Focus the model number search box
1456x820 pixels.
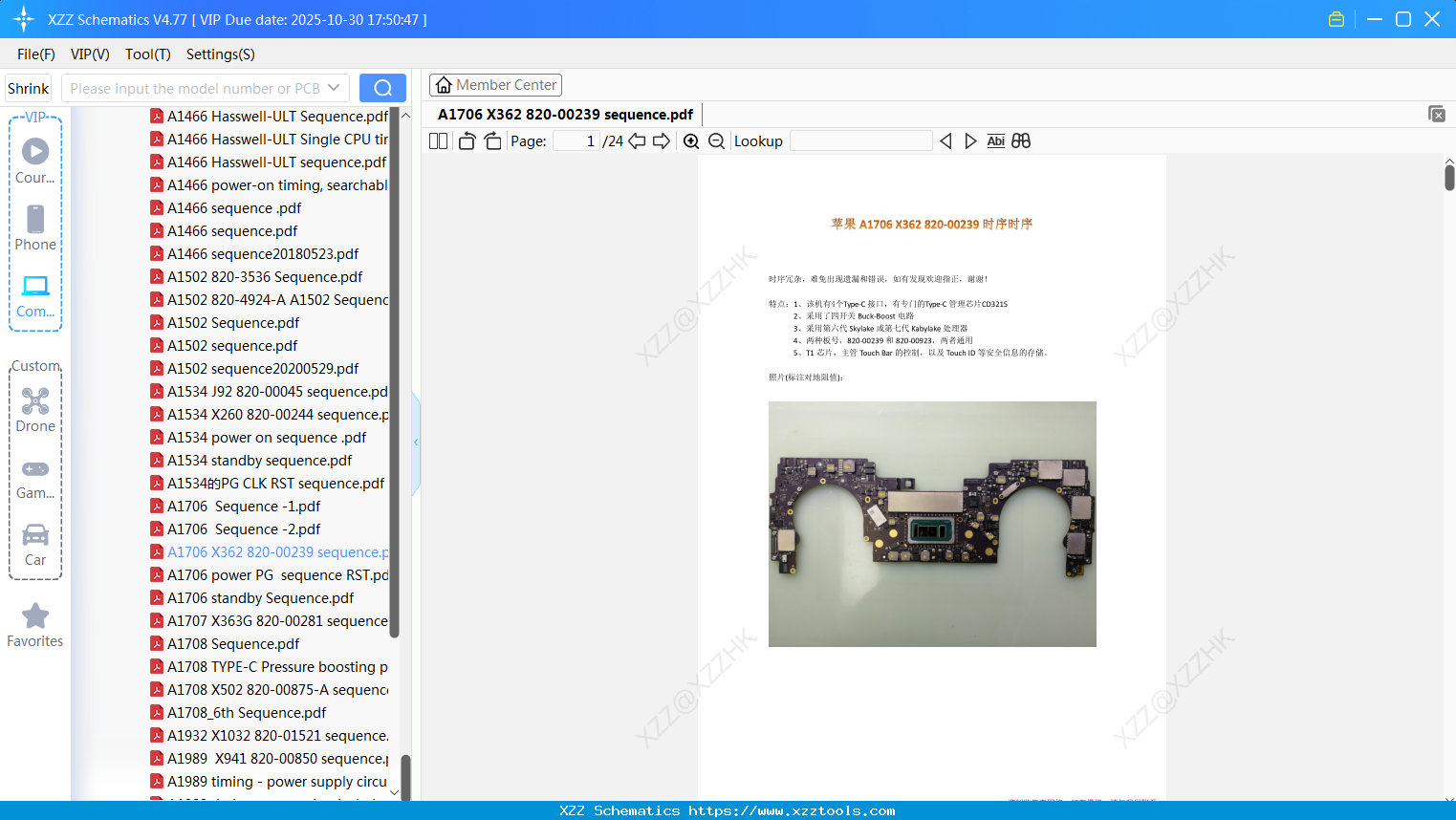point(195,88)
